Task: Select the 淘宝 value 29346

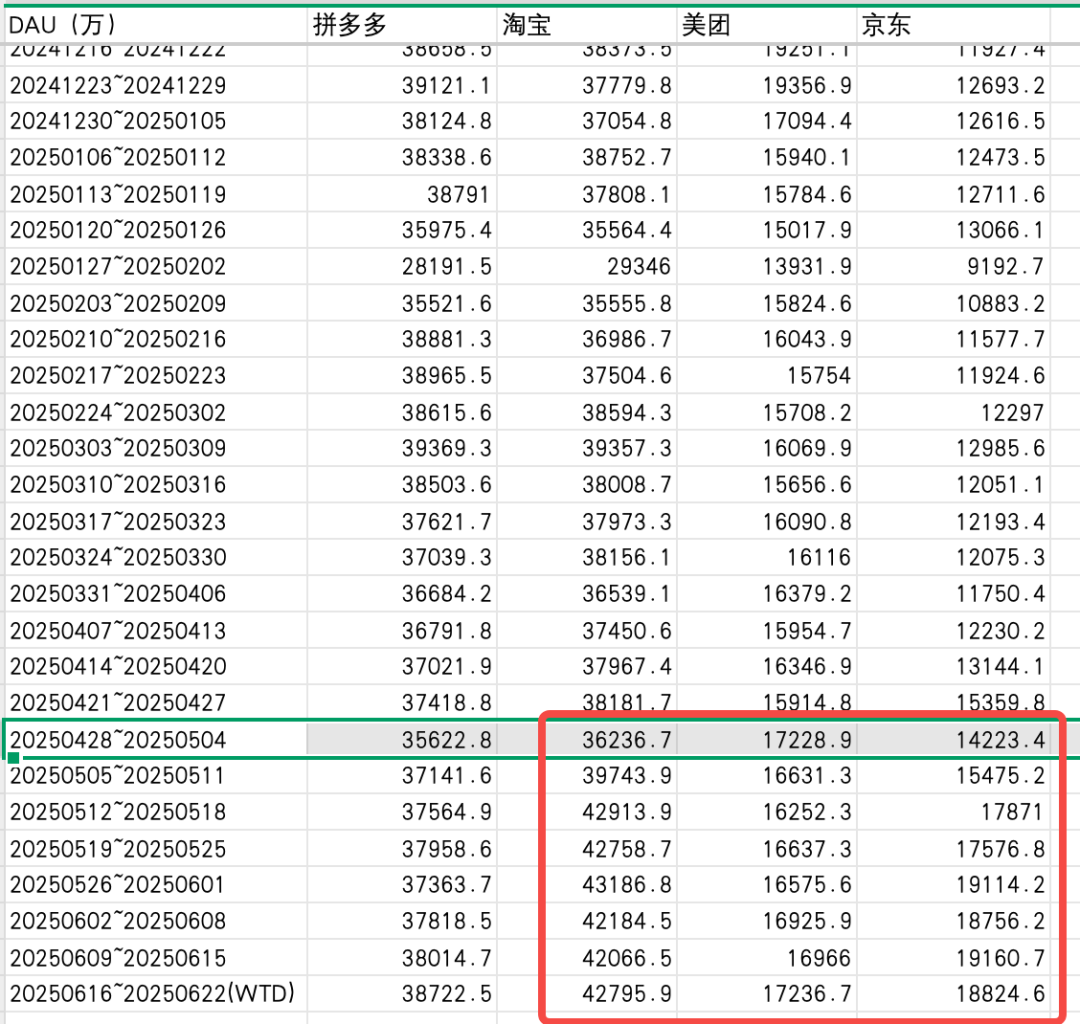Action: point(587,267)
